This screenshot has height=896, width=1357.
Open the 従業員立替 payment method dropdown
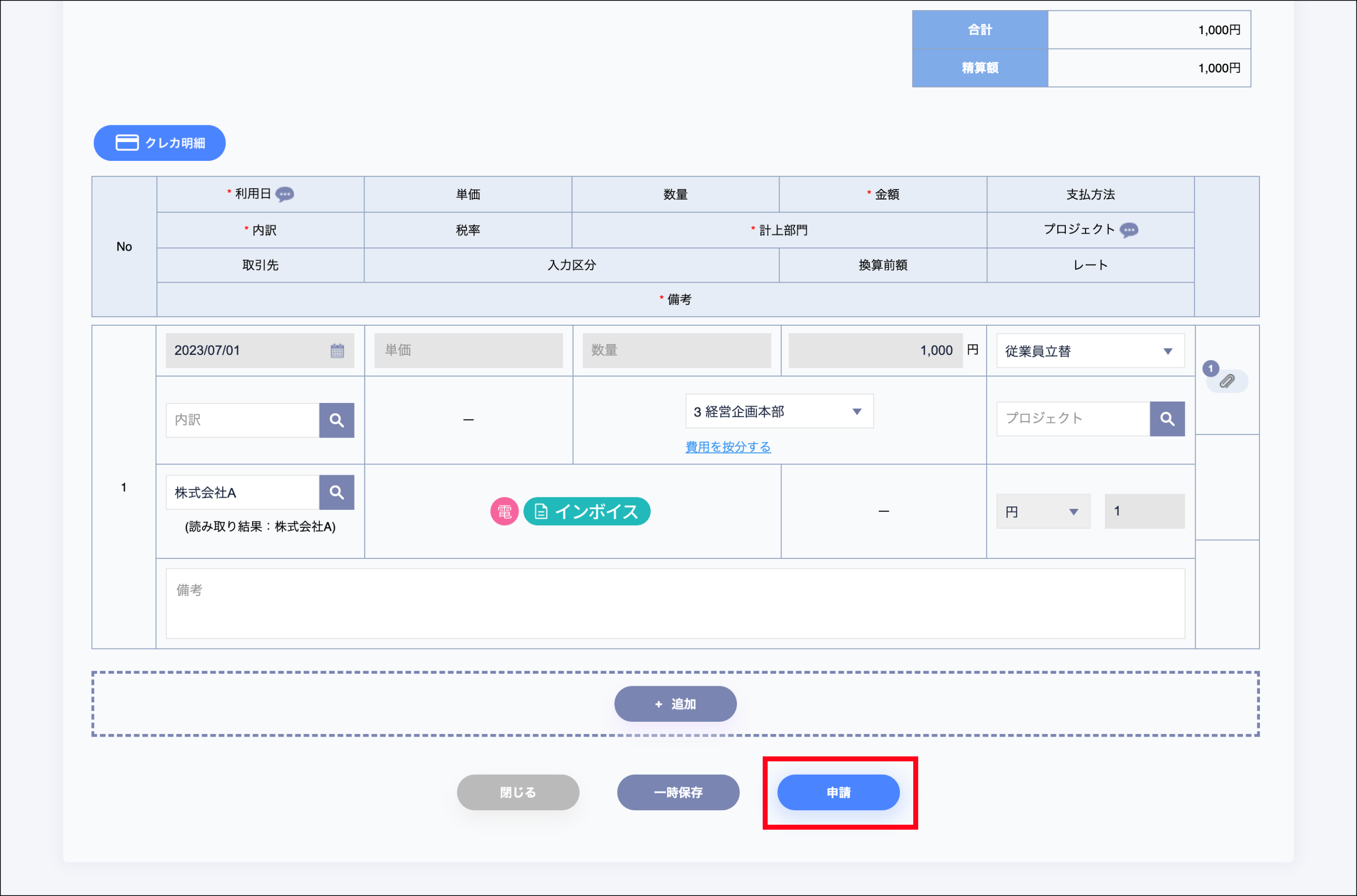pos(1090,351)
